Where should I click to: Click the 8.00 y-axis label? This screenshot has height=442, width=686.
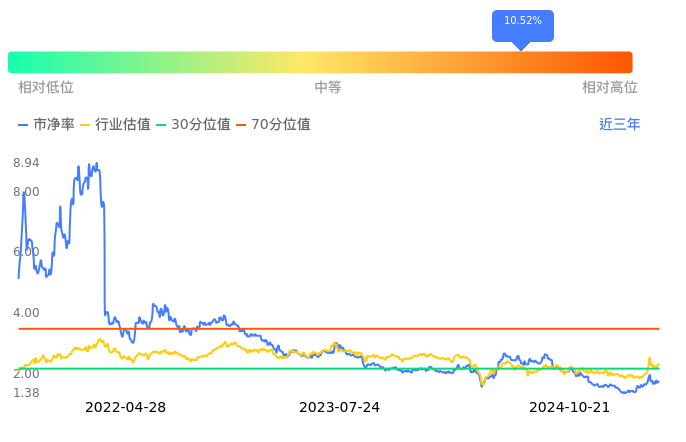tap(26, 192)
